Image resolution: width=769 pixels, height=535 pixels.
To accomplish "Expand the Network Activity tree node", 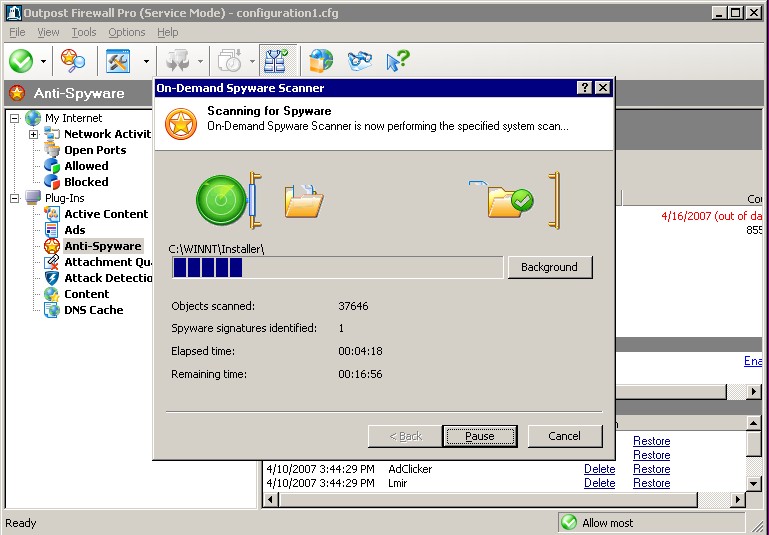I will (x=33, y=134).
